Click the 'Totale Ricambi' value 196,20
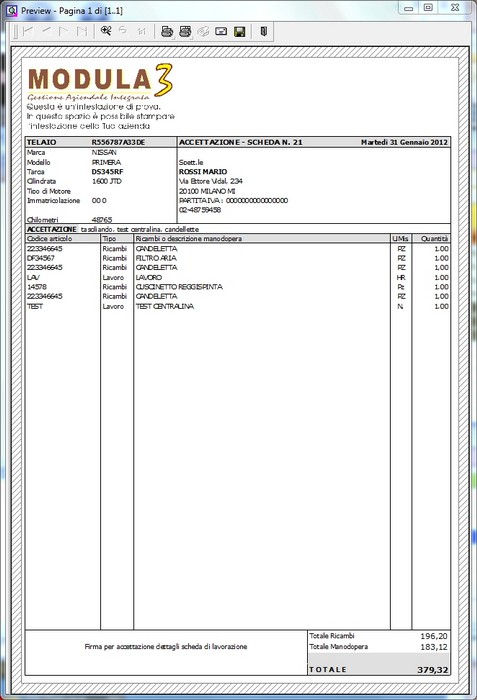This screenshot has height=700, width=477. [434, 636]
